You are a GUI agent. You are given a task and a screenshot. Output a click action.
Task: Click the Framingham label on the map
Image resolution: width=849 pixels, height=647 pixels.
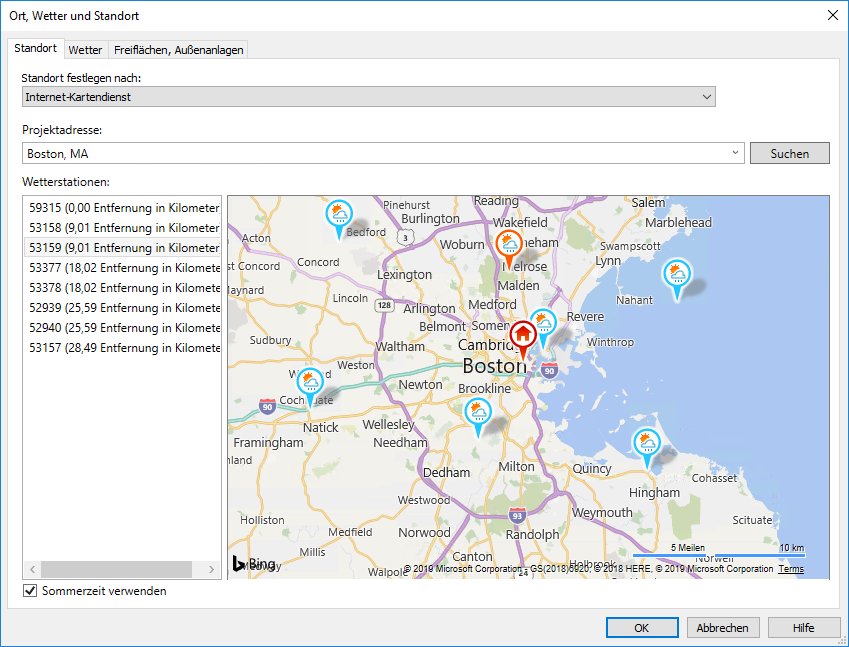pyautogui.click(x=268, y=443)
